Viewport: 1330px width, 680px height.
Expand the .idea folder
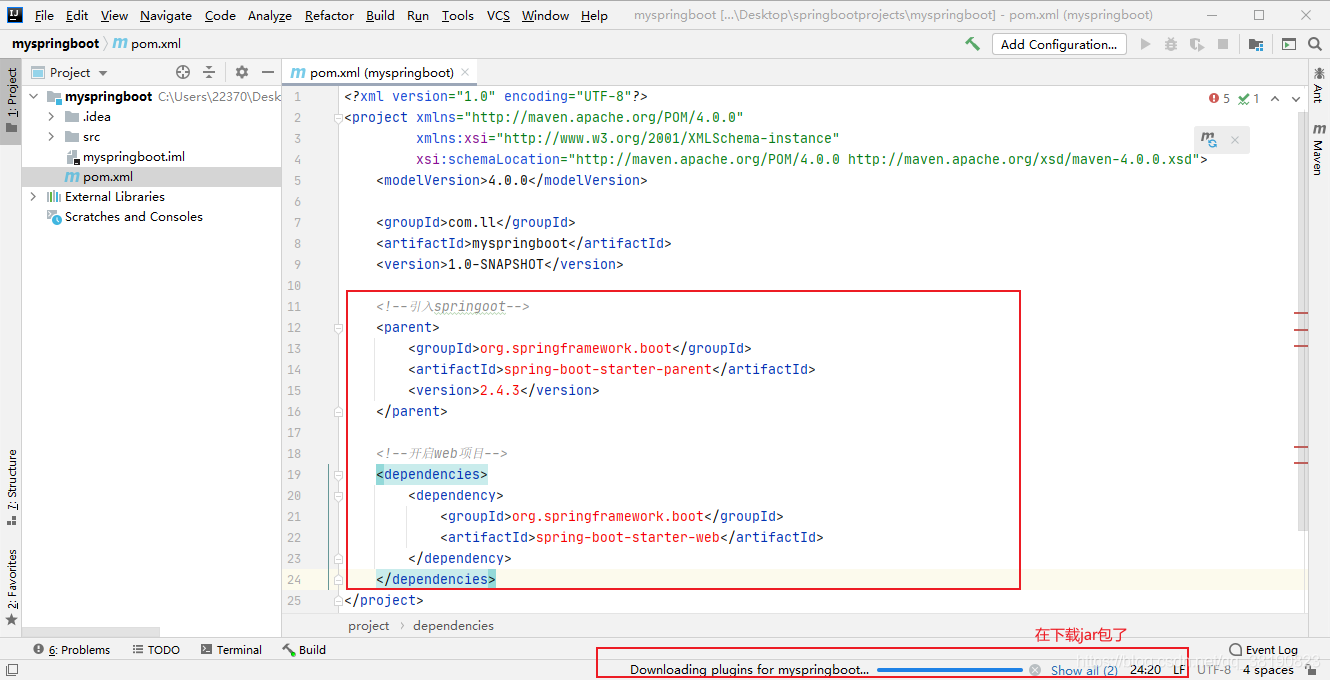51,117
